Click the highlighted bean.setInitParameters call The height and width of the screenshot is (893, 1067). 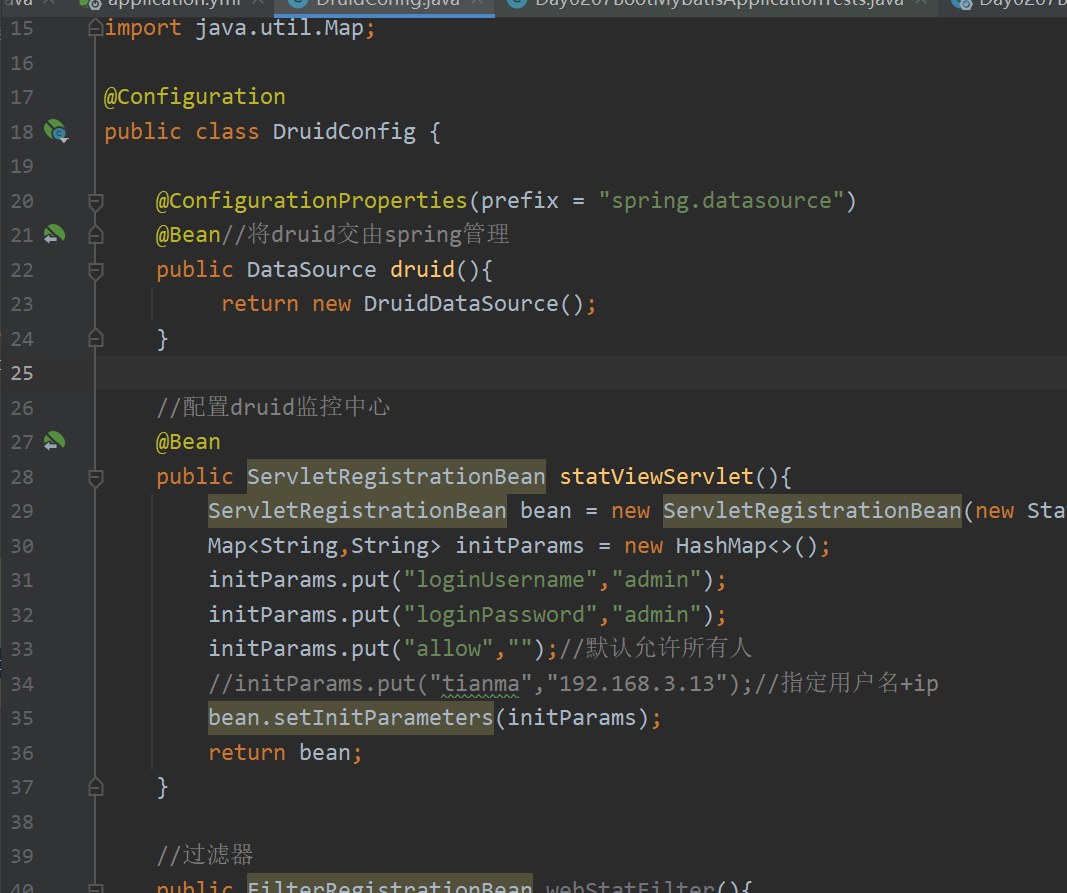(350, 718)
